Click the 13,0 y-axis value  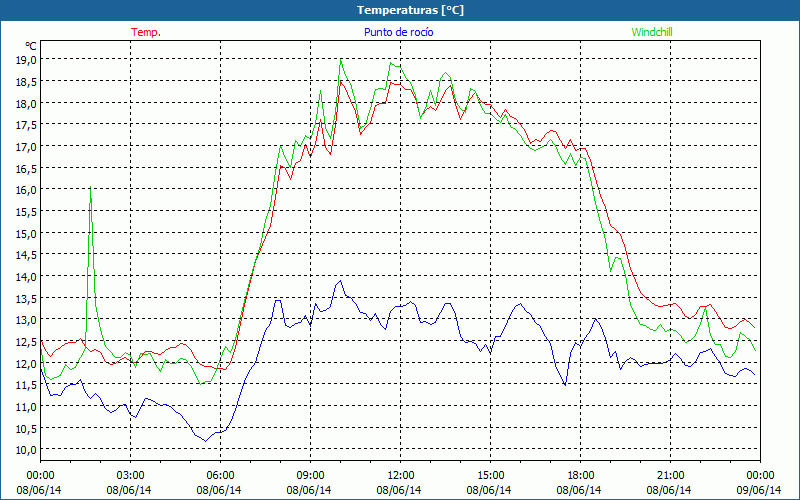tap(27, 320)
